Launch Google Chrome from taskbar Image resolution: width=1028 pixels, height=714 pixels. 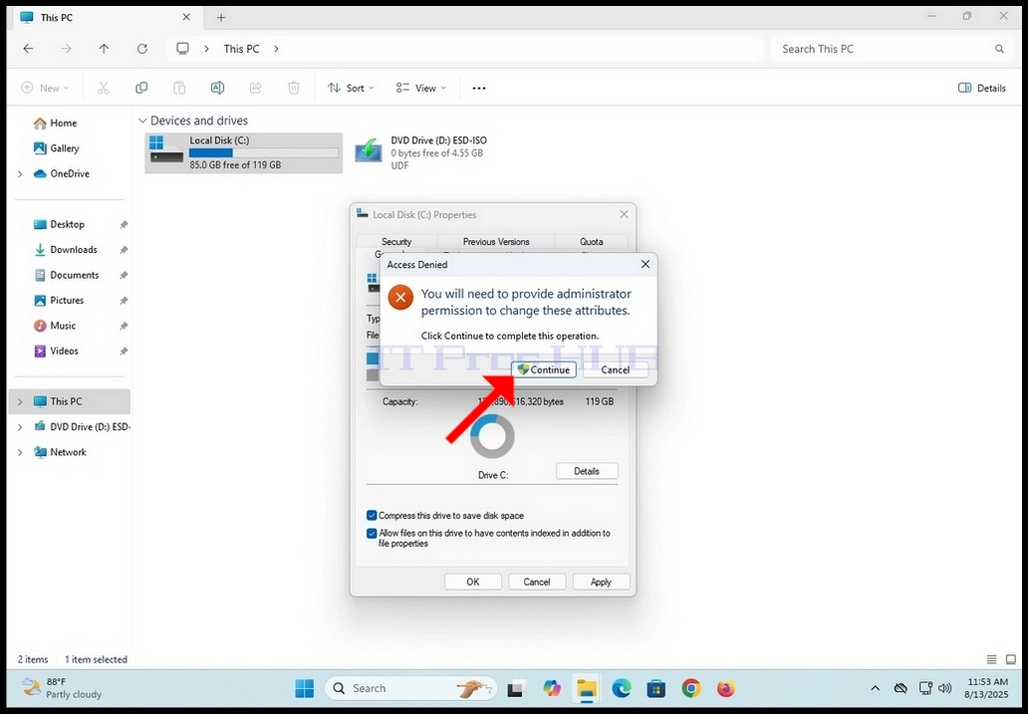(690, 688)
